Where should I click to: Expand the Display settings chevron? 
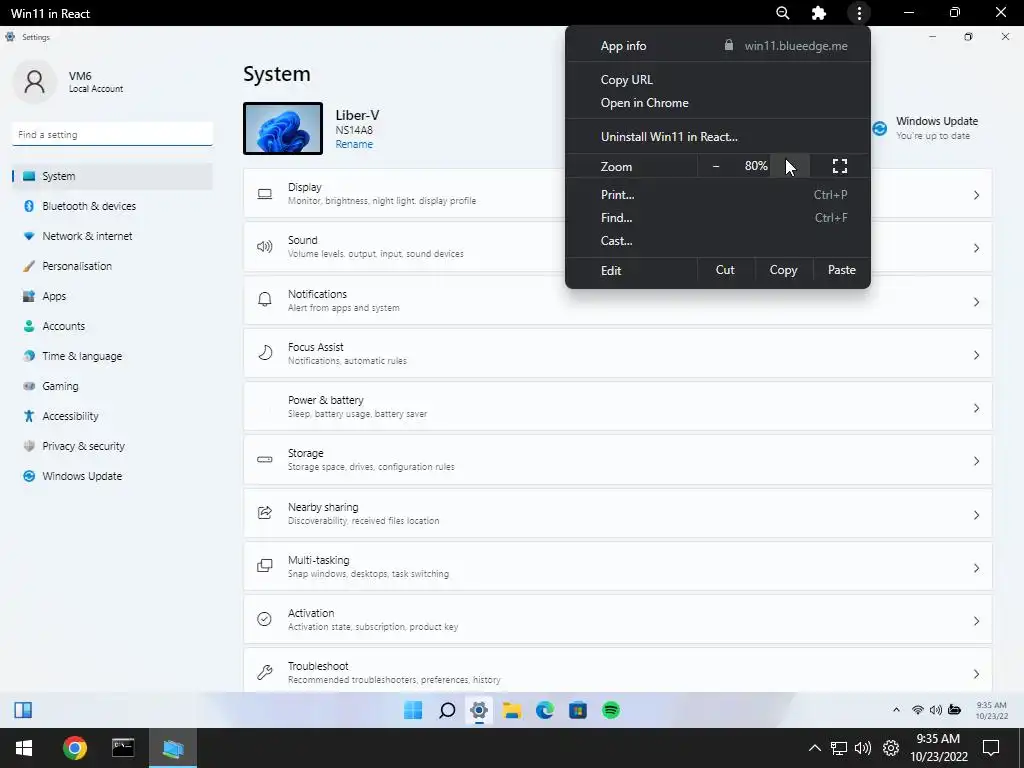click(976, 195)
